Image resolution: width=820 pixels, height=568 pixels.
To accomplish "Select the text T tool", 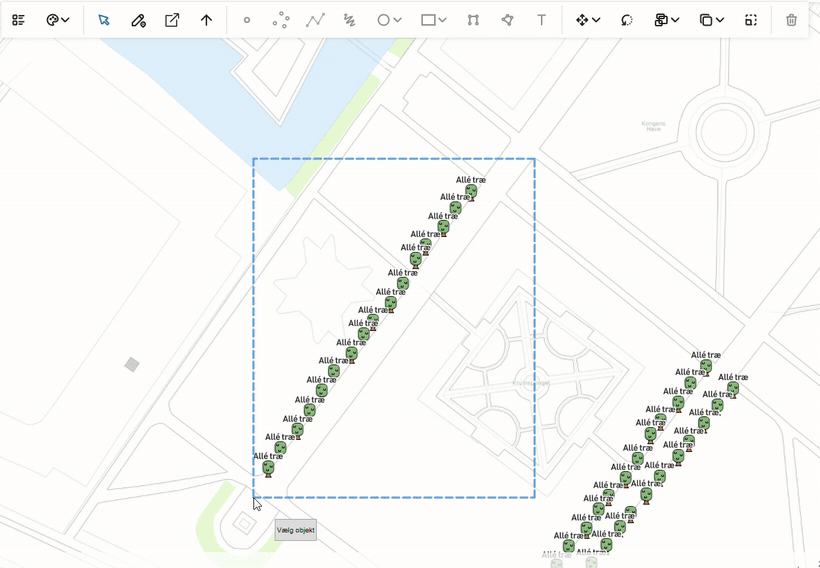I will coord(542,20).
